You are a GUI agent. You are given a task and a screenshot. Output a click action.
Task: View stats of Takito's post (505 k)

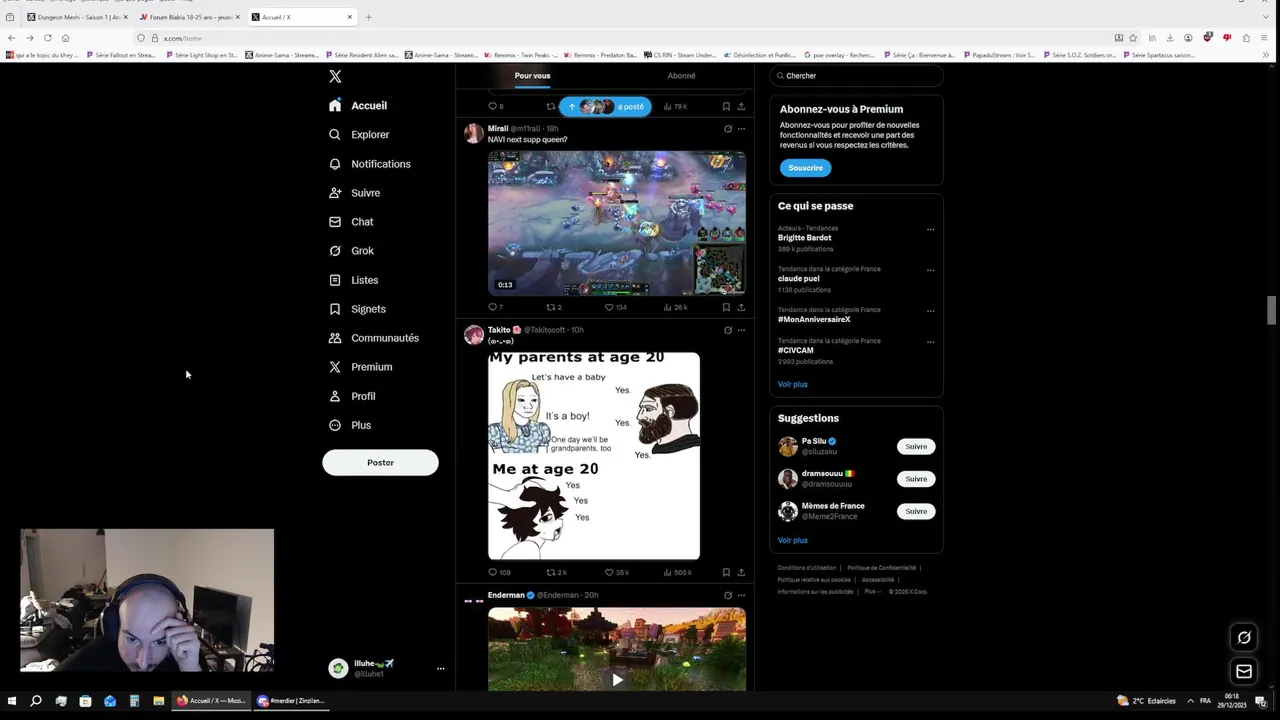pyautogui.click(x=677, y=572)
